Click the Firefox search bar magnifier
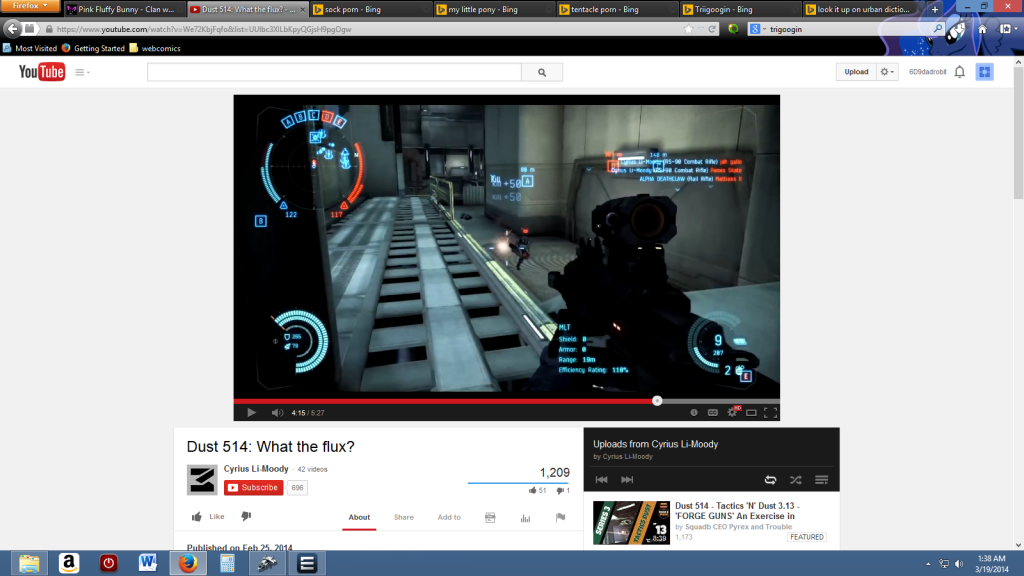Screen dimensions: 1024x576 (938, 29)
